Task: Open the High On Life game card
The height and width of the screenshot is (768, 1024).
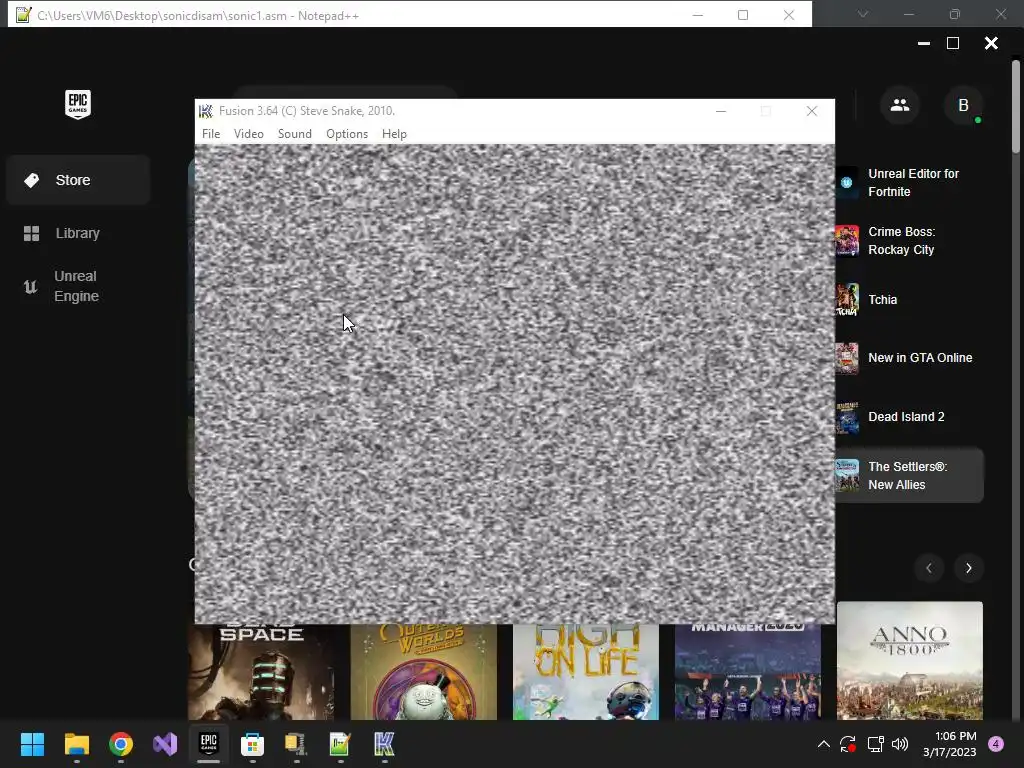Action: [x=586, y=672]
